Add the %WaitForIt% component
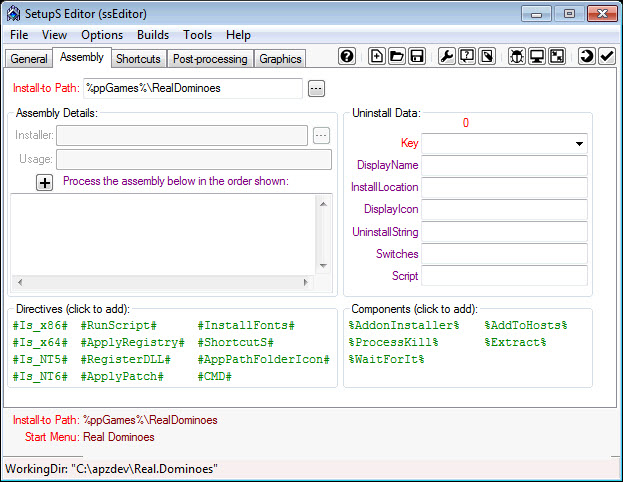The image size is (623, 482). point(387,359)
